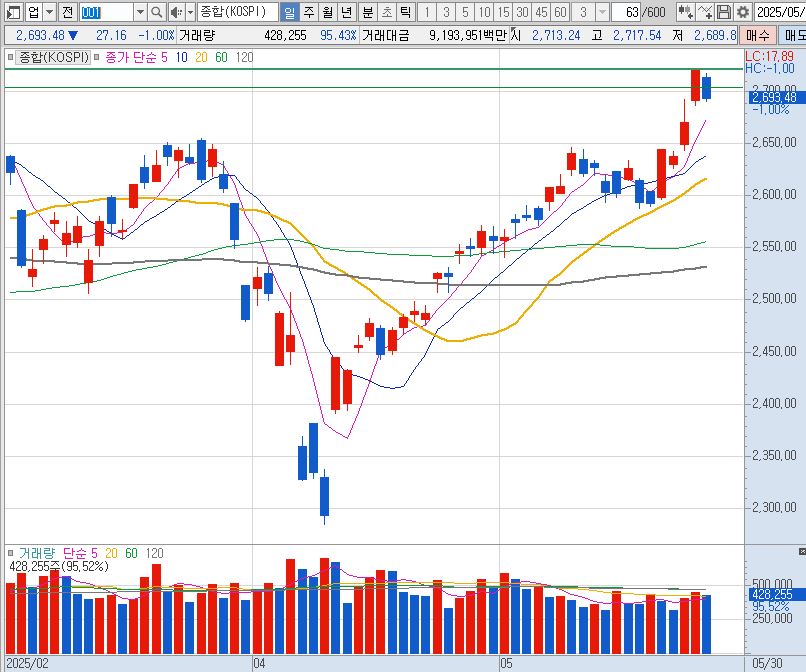
Task: Click the LC:17.89 label
Action: (770, 57)
